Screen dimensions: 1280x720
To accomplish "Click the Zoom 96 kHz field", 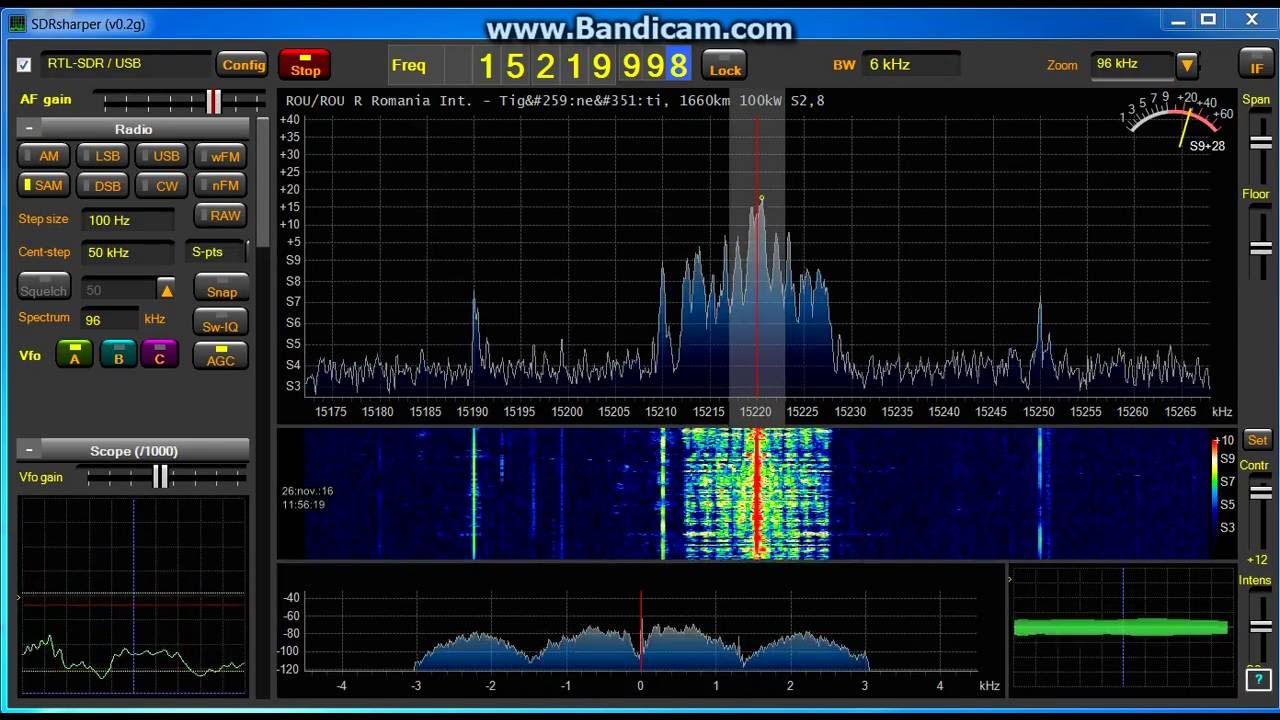I will click(x=1132, y=65).
